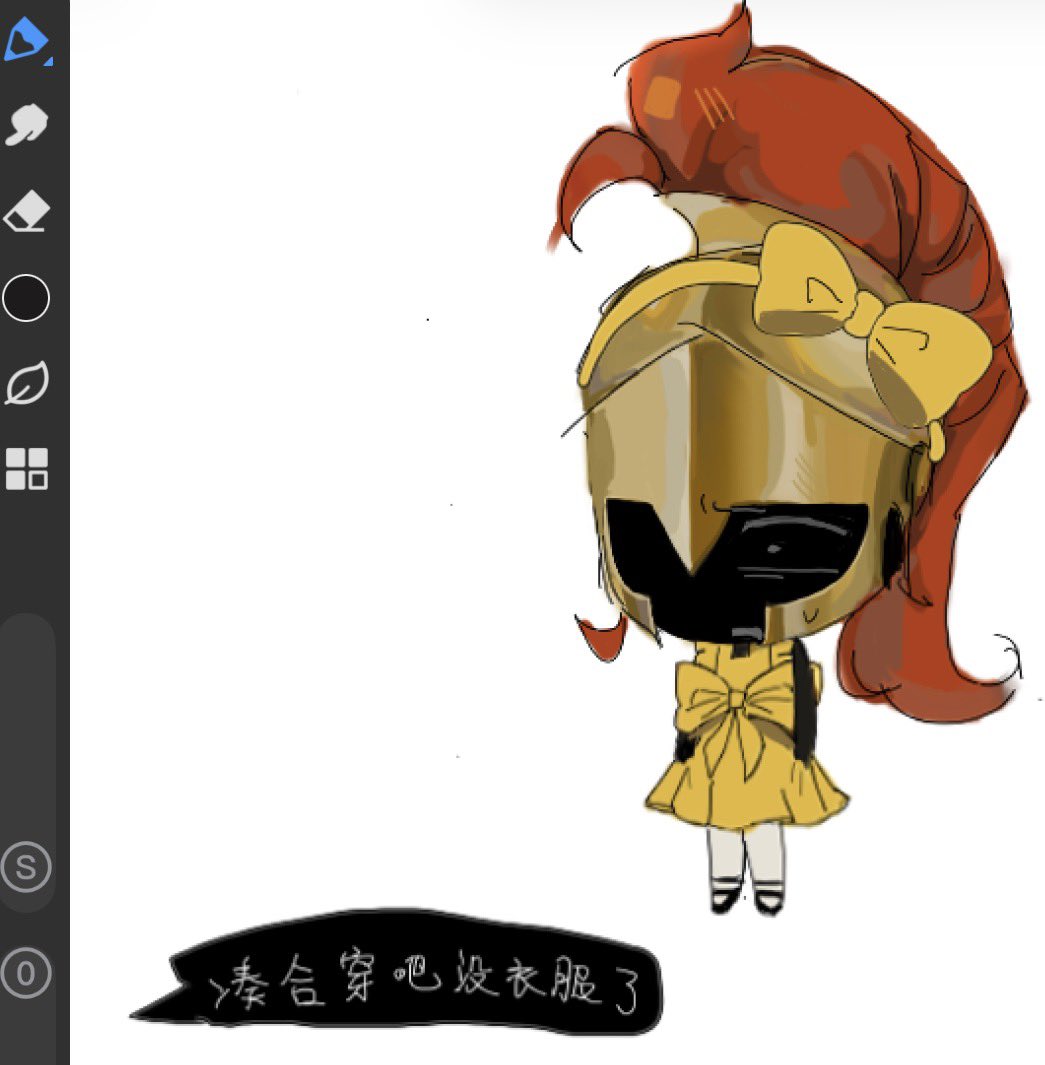
Task: Select the eraser tool
Action: 26,212
